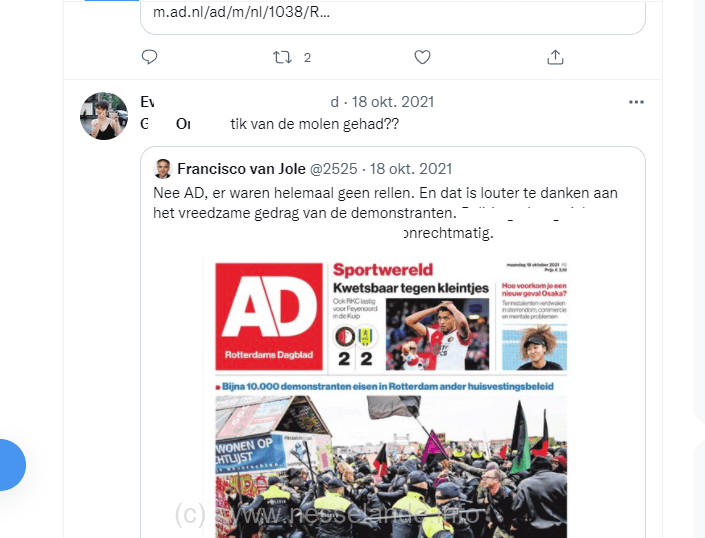
Task: Like the tweet via the heart icon
Action: tap(422, 57)
